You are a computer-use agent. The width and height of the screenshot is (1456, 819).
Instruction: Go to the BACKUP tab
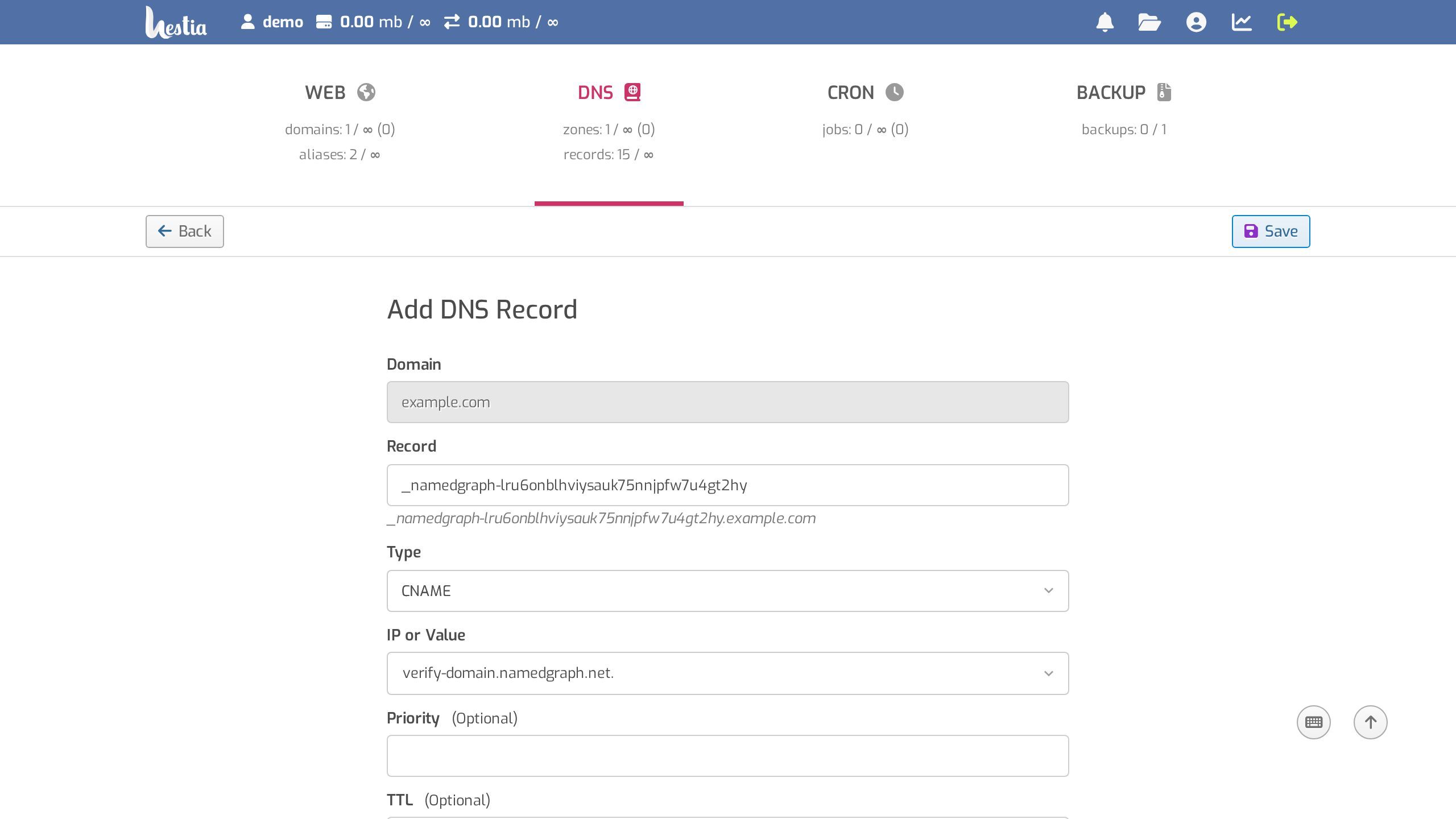click(1123, 93)
